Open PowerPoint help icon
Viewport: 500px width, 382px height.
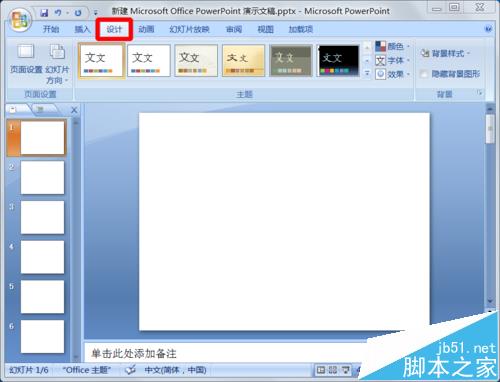tap(488, 29)
